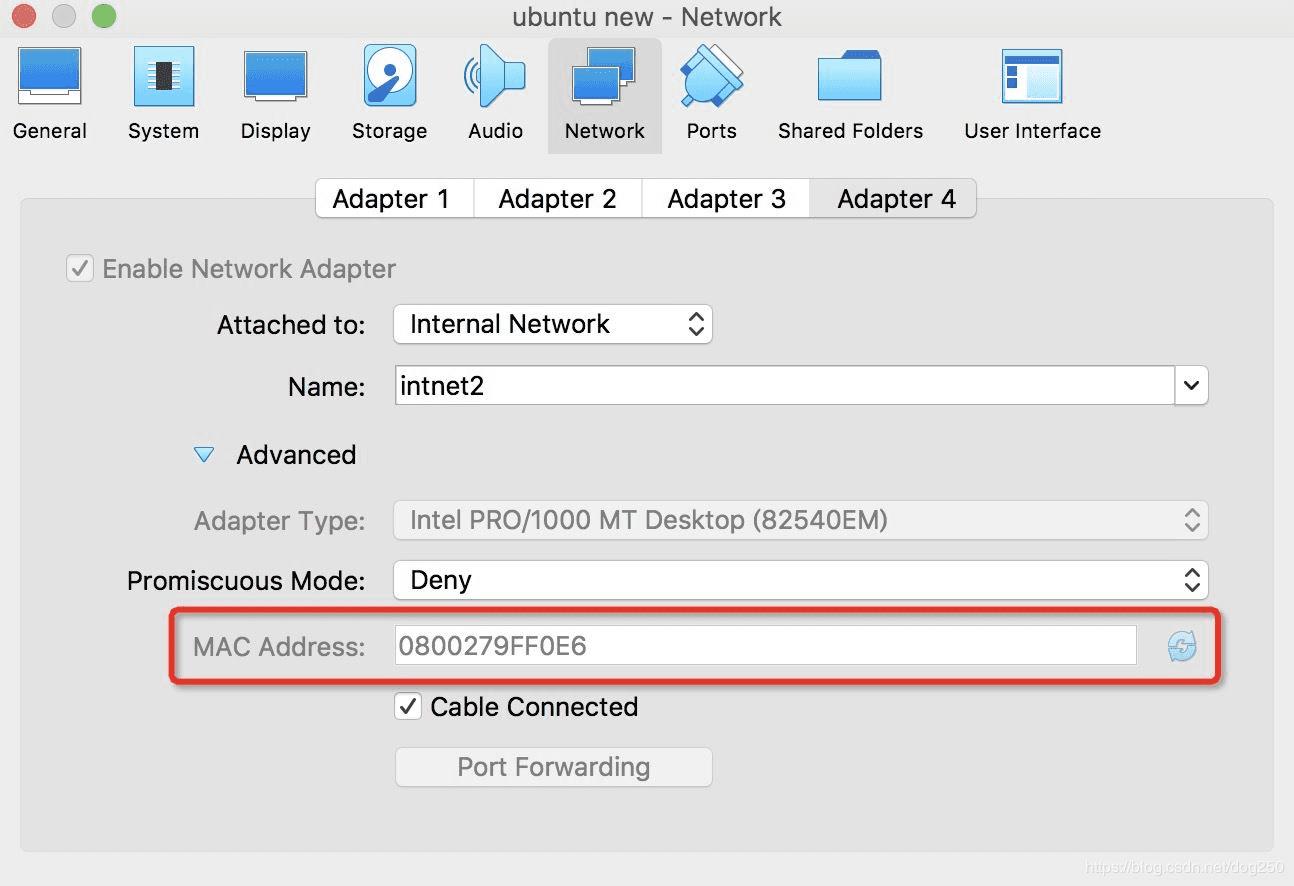Toggle the Cable Connected checkbox
The height and width of the screenshot is (886, 1294).
(x=408, y=707)
